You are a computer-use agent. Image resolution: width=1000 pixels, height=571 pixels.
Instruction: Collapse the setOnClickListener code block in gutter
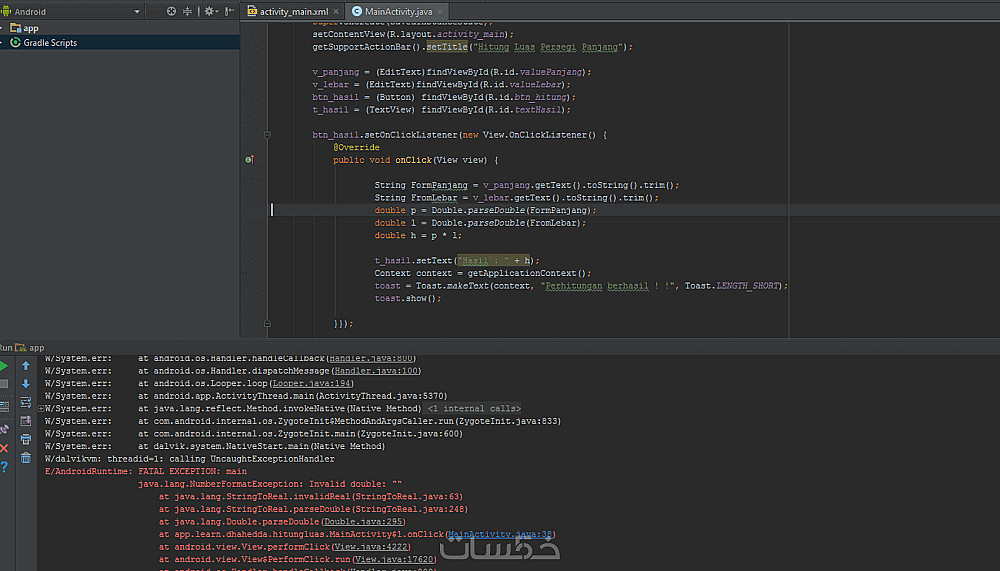(268, 134)
